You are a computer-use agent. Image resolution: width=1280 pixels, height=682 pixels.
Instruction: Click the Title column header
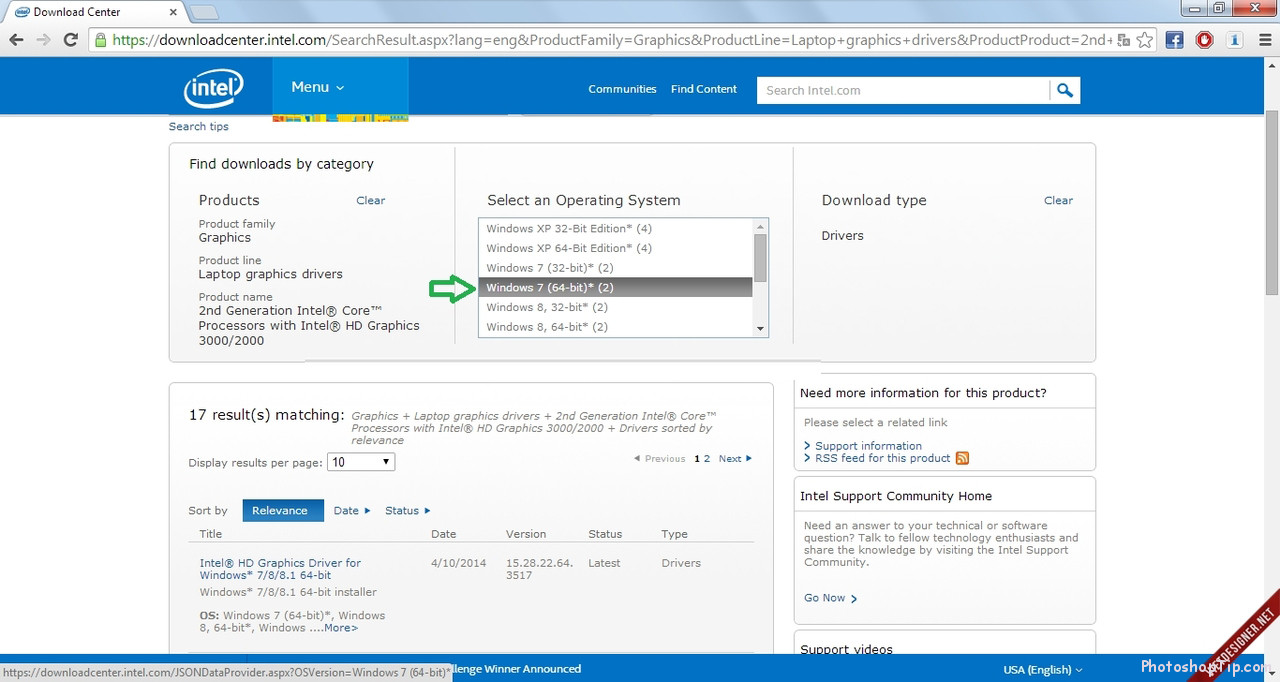[x=210, y=534]
